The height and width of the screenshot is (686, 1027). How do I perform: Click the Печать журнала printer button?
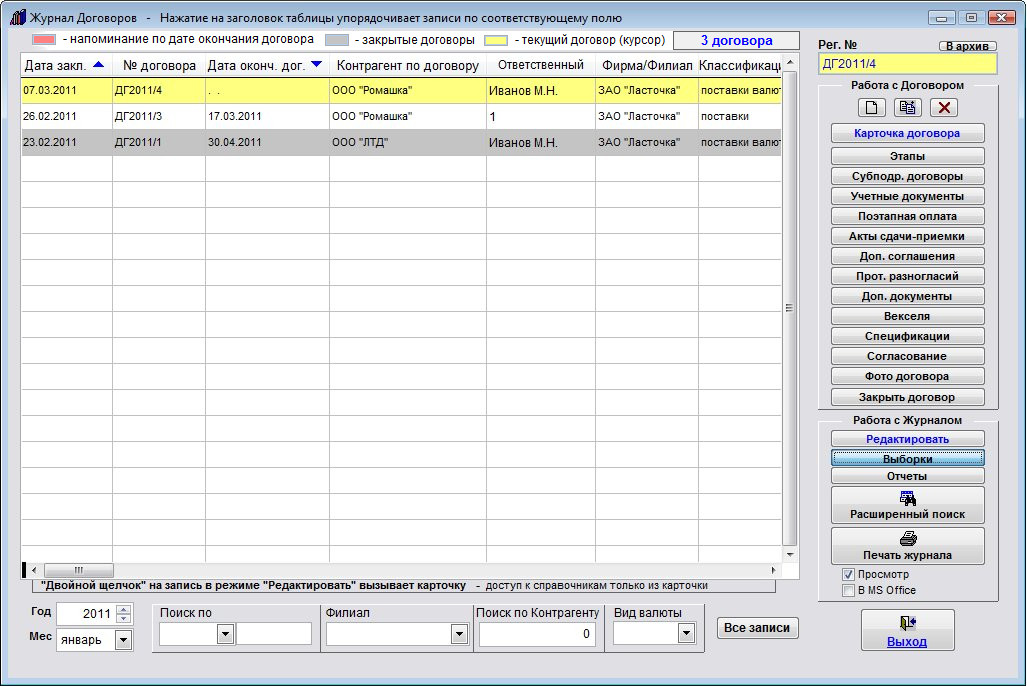[907, 546]
